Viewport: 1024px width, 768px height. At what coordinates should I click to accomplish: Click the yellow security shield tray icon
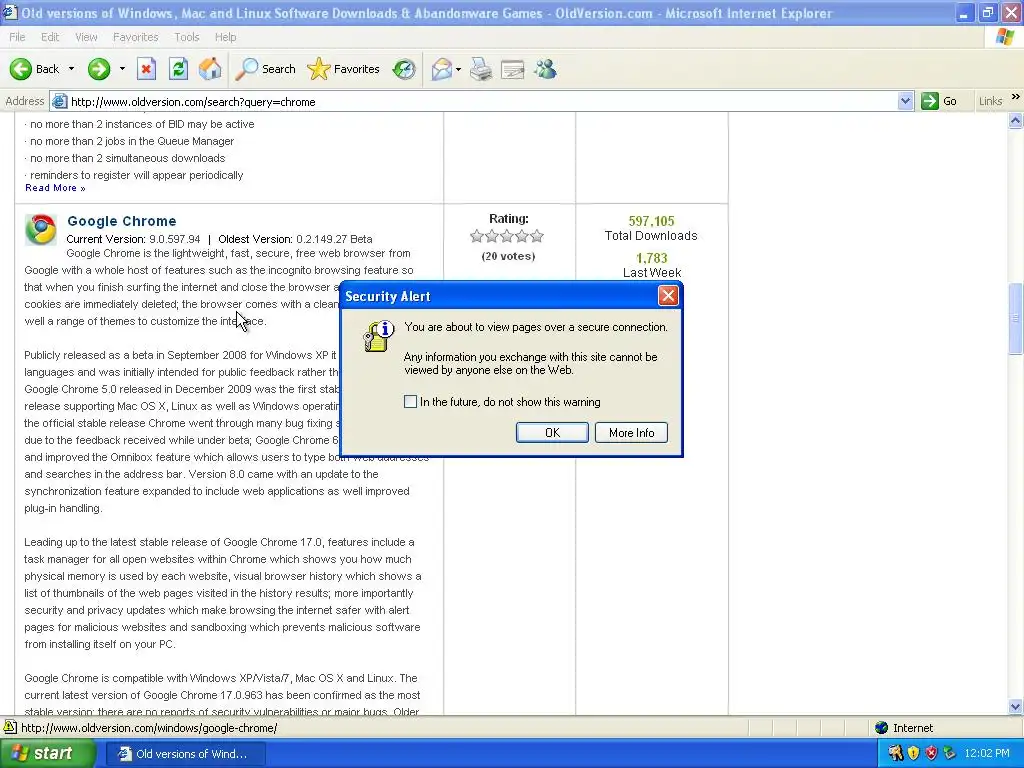[x=913, y=753]
